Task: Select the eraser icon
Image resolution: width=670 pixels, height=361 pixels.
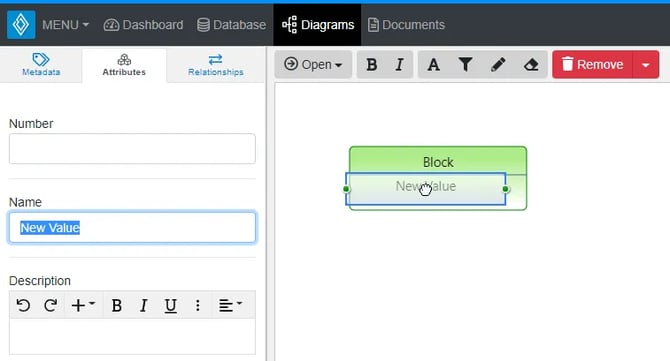Action: click(x=531, y=65)
